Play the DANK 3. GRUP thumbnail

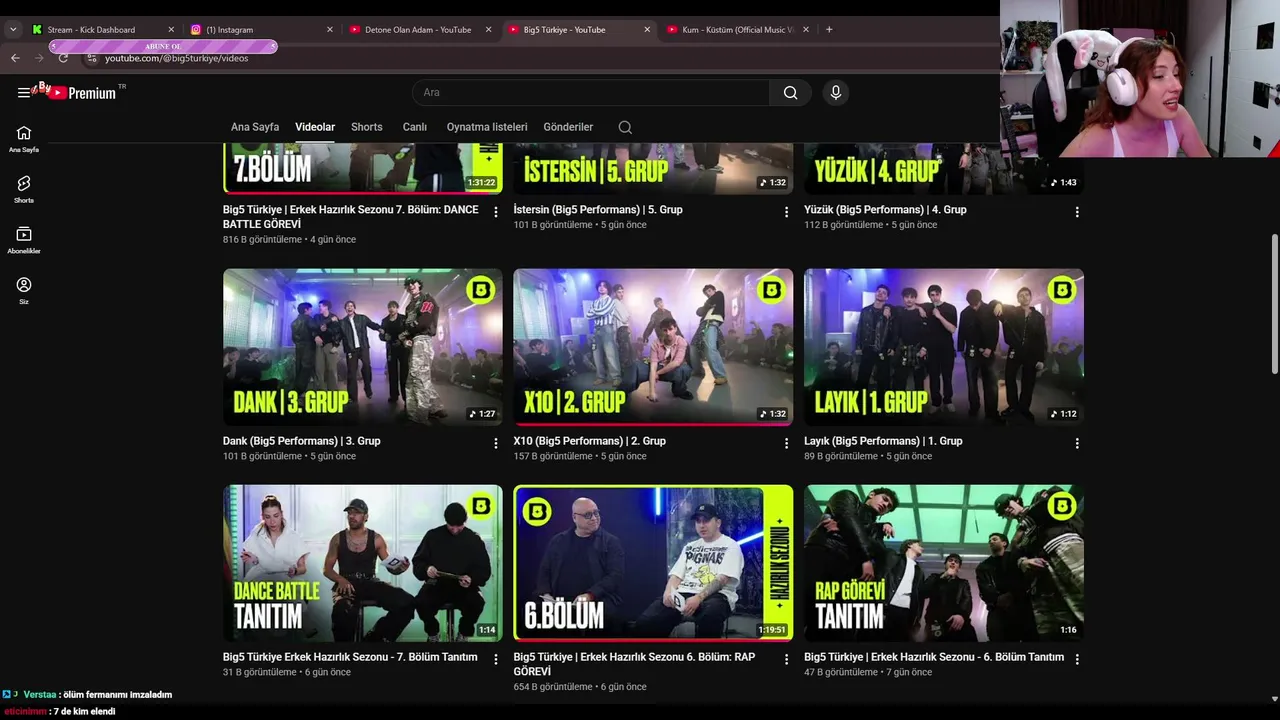coord(363,347)
